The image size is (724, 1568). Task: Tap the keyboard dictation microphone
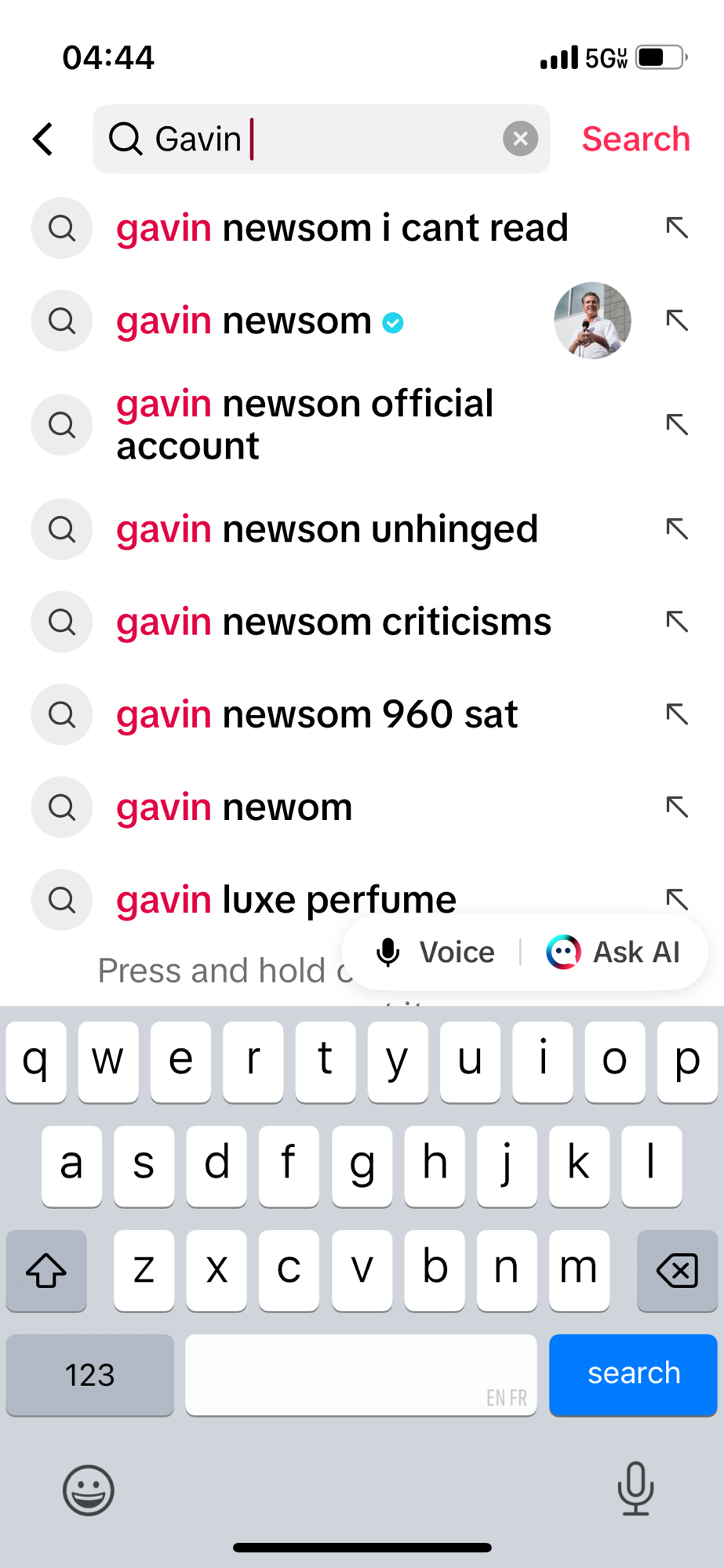tap(635, 1488)
